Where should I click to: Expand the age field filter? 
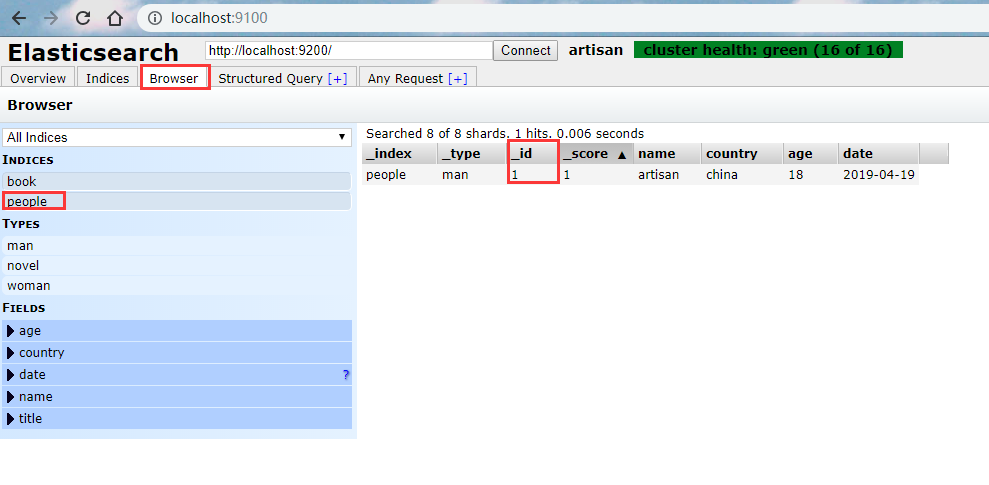pos(177,330)
